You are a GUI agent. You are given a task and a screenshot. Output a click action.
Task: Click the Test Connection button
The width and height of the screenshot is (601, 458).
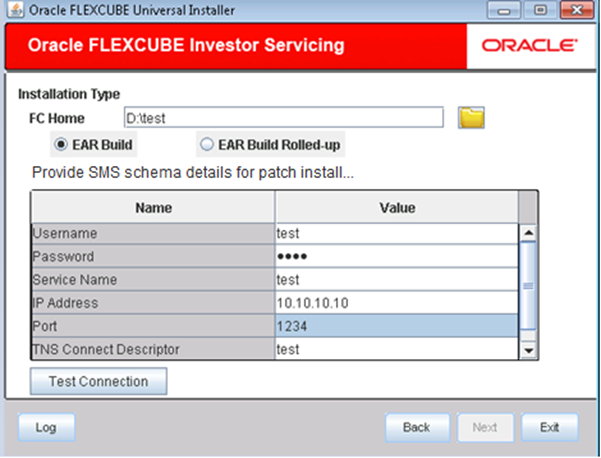(99, 381)
